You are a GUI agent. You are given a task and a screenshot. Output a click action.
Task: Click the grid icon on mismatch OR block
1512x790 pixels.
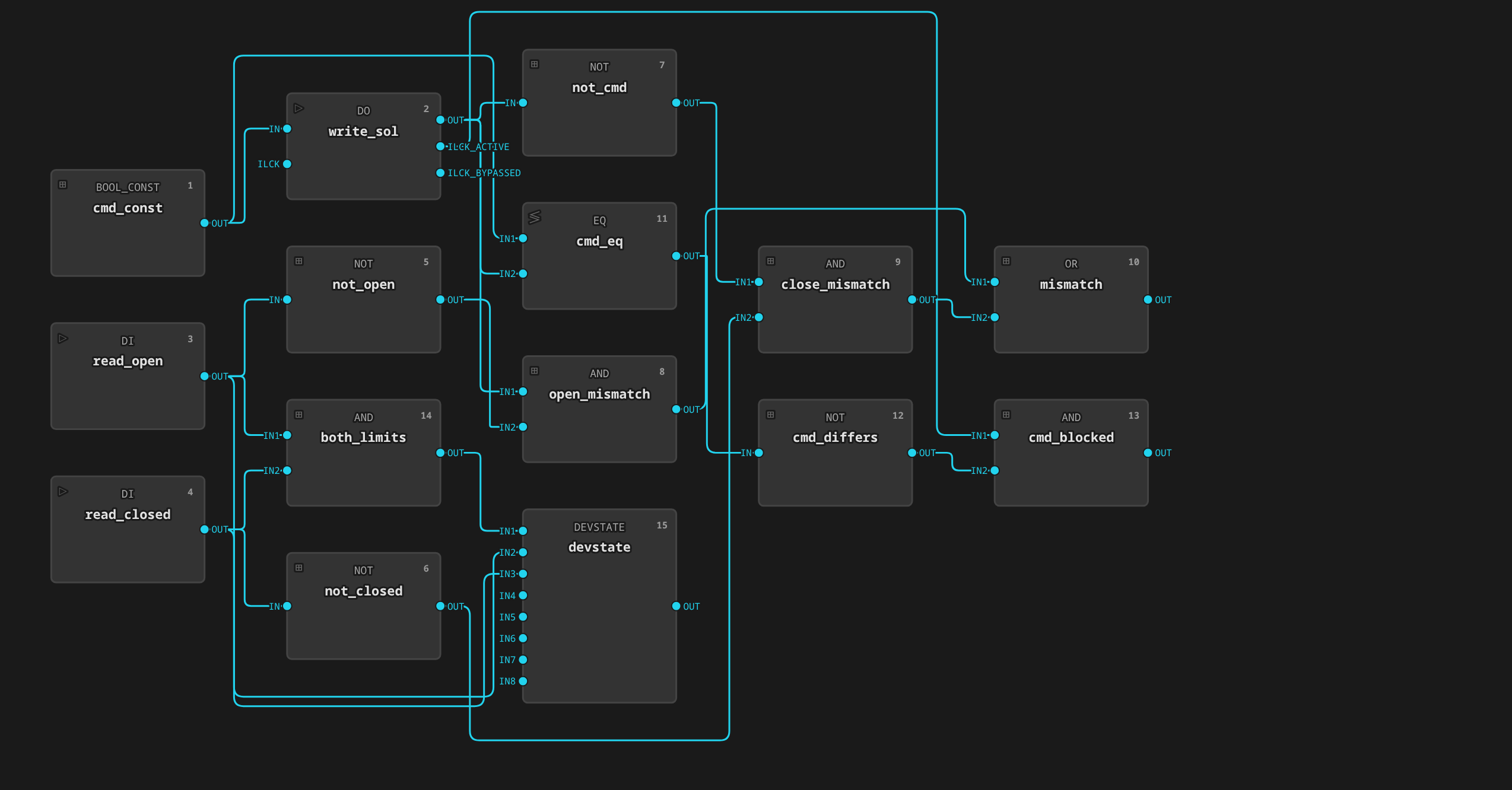click(1006, 261)
